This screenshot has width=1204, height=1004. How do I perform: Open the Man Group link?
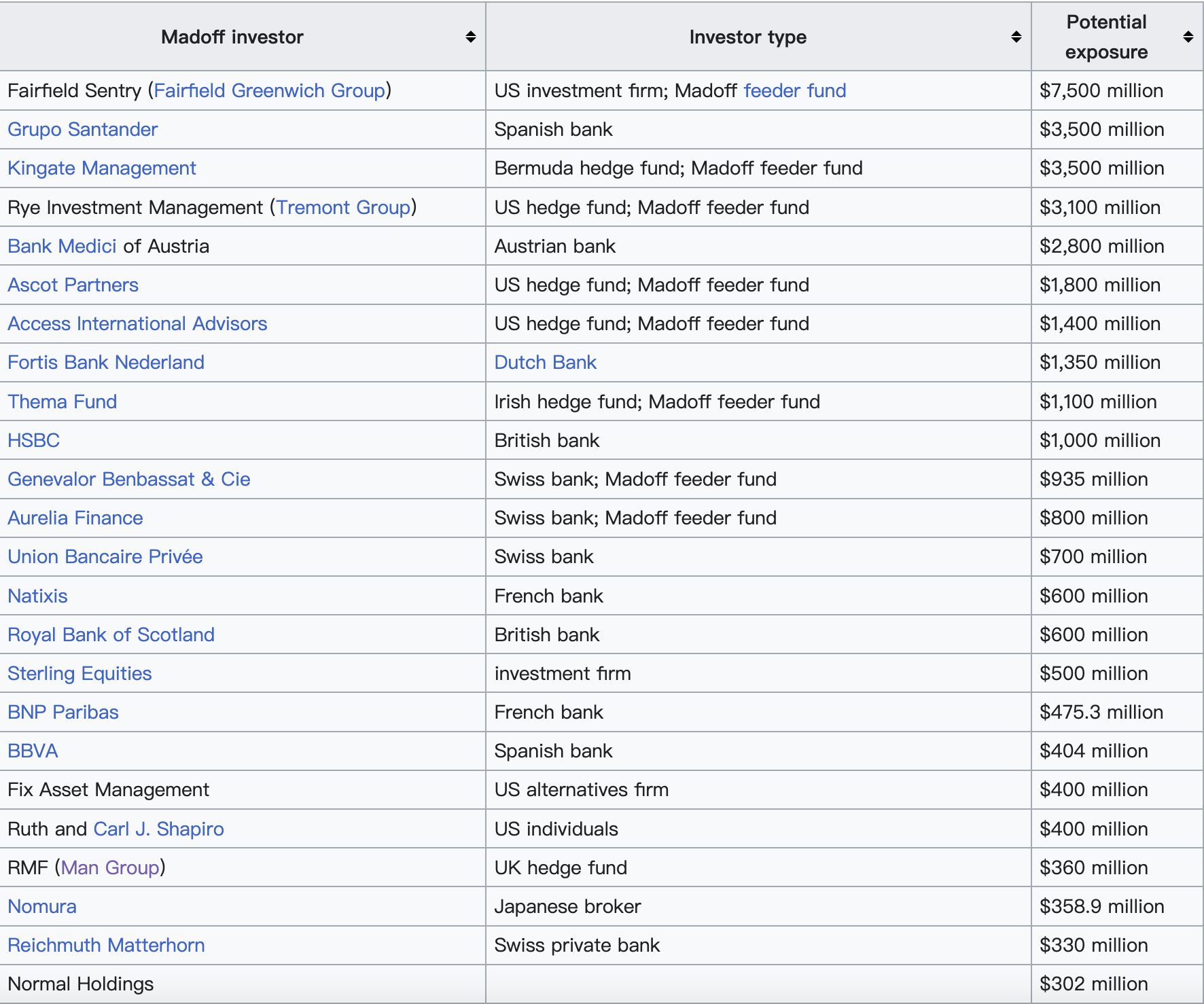click(x=110, y=867)
